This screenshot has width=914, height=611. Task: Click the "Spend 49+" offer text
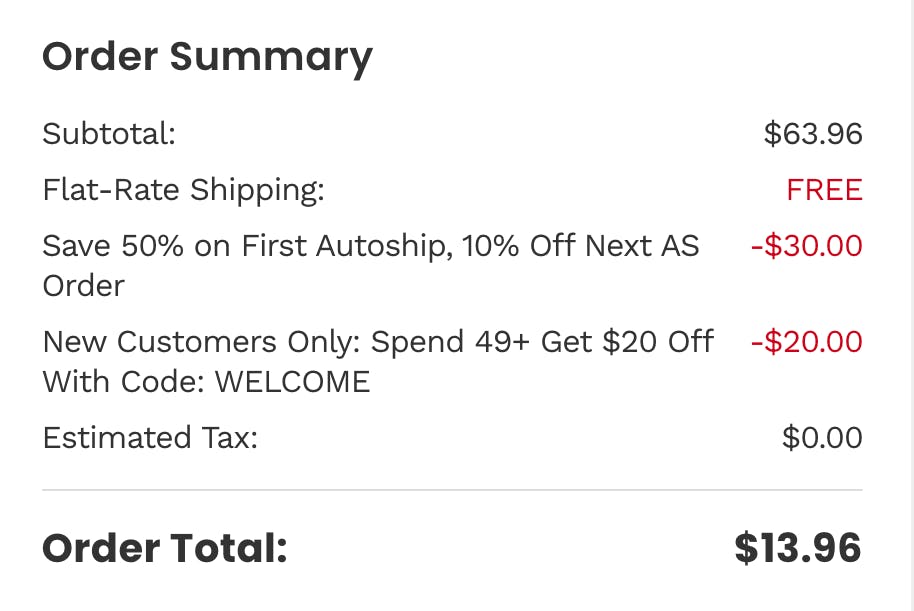pyautogui.click(x=451, y=342)
